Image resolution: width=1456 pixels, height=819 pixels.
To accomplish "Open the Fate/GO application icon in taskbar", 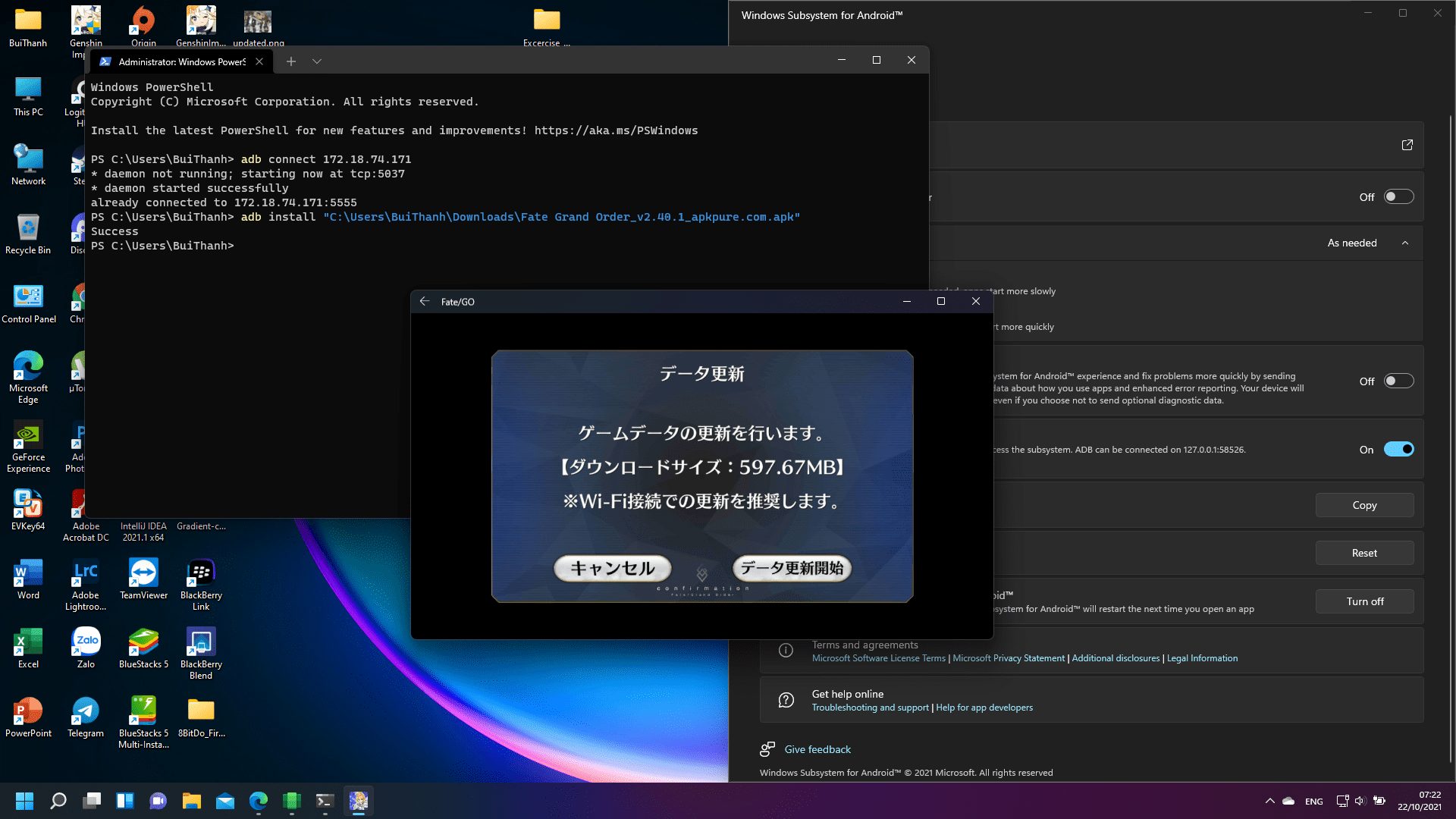I will 357,800.
